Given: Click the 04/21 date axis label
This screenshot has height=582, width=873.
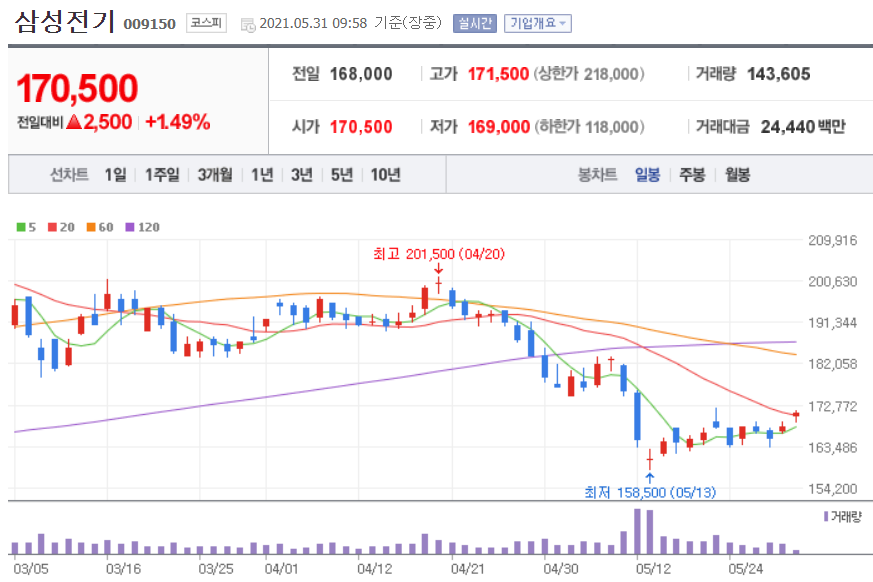Looking at the screenshot, I should (x=468, y=569).
